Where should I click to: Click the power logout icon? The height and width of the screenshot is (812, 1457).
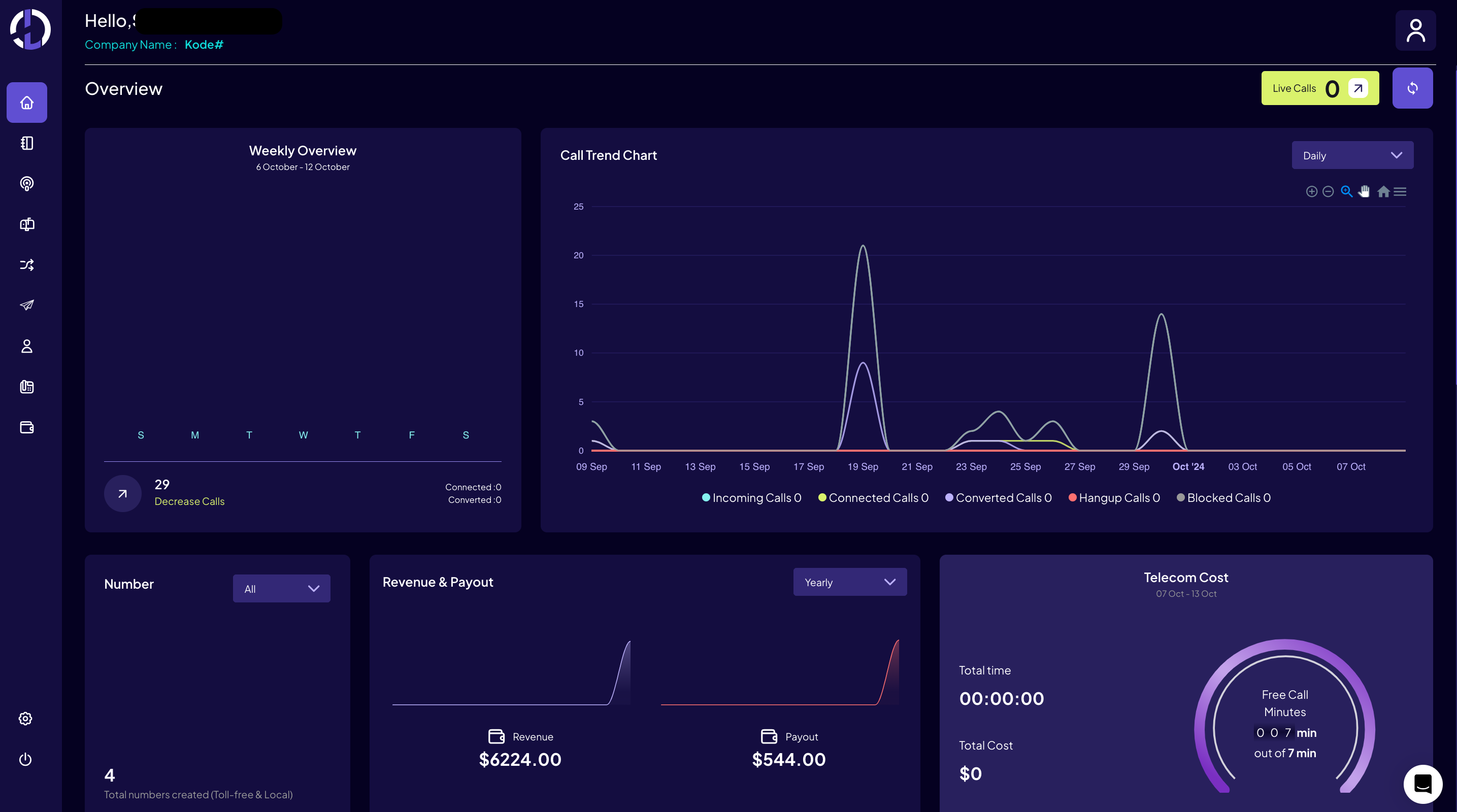pyautogui.click(x=25, y=759)
